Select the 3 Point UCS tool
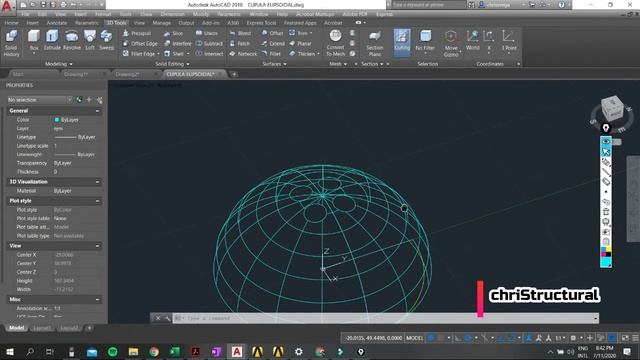 coord(509,40)
